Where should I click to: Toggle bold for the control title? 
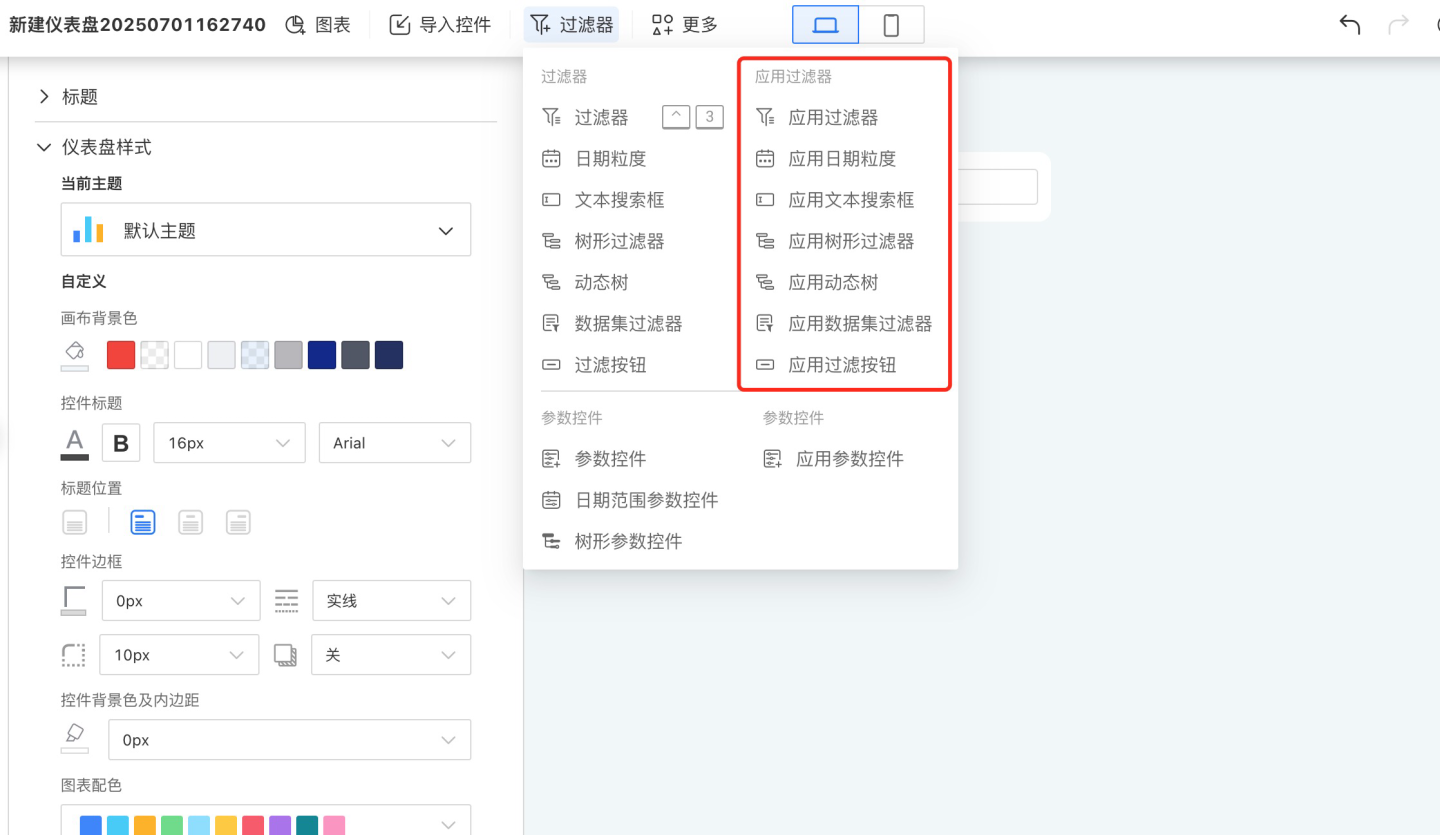click(x=121, y=443)
